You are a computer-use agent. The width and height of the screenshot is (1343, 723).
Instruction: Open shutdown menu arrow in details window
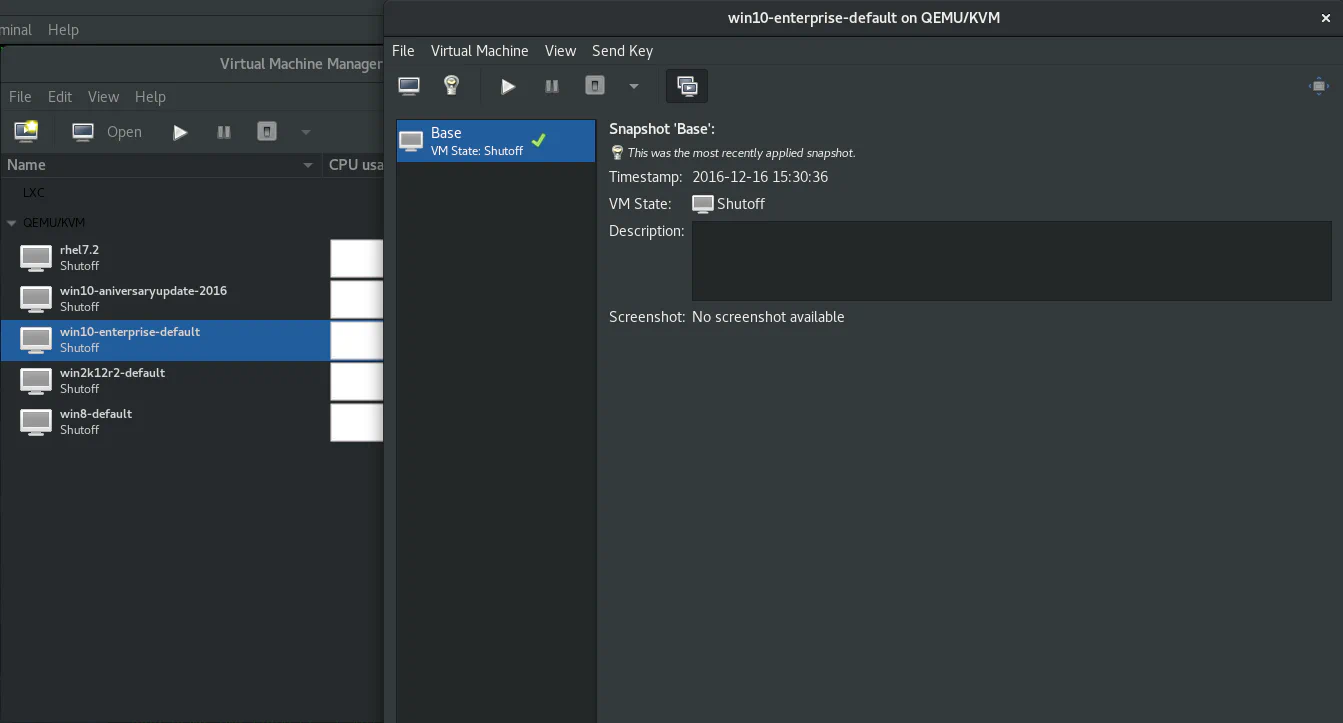point(634,86)
